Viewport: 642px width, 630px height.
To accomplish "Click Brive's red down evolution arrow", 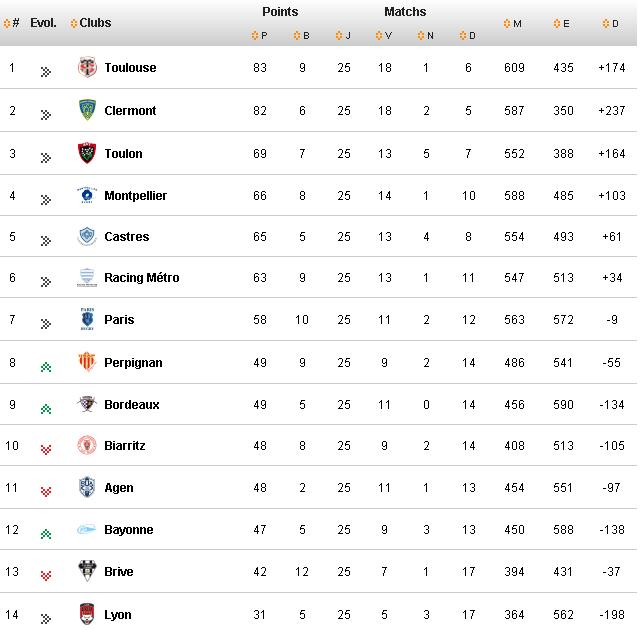I will pos(45,575).
